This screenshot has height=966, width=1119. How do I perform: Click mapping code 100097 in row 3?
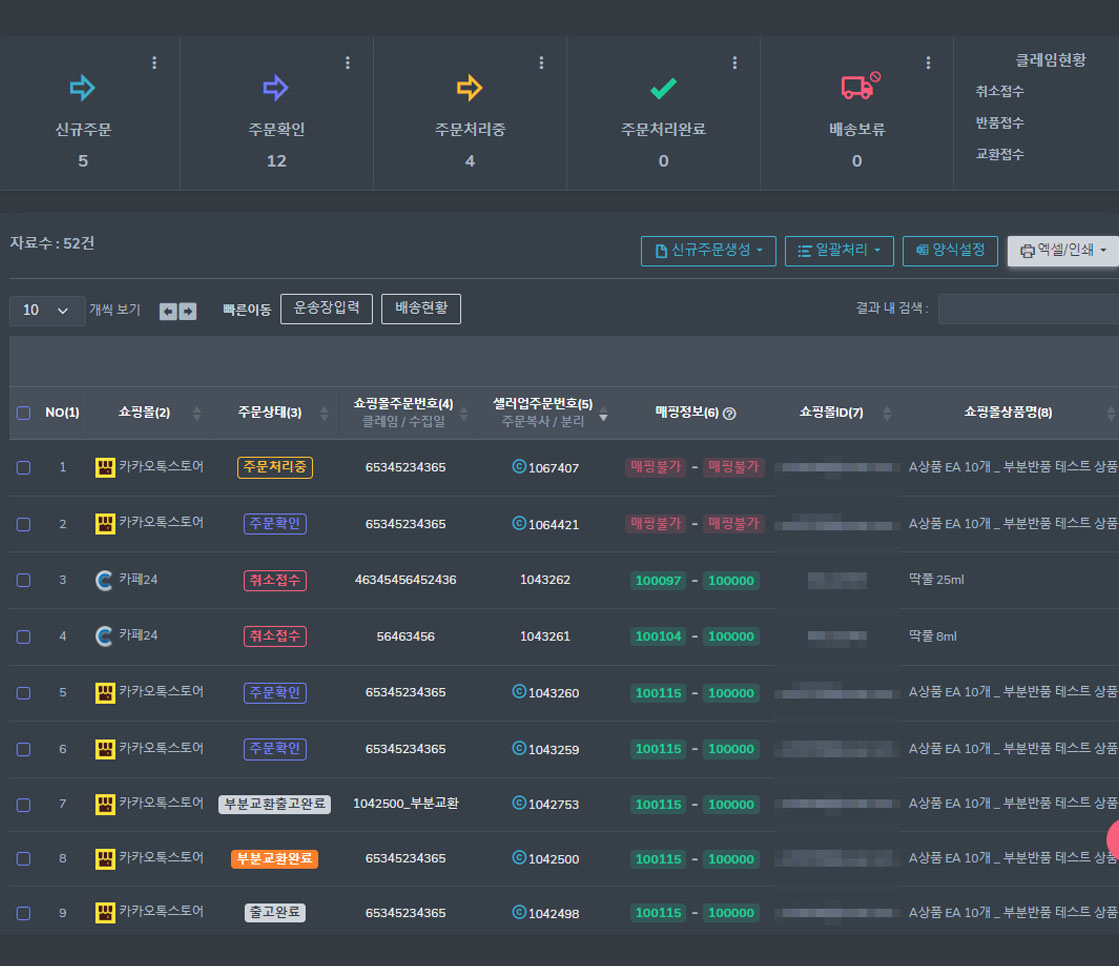(658, 581)
